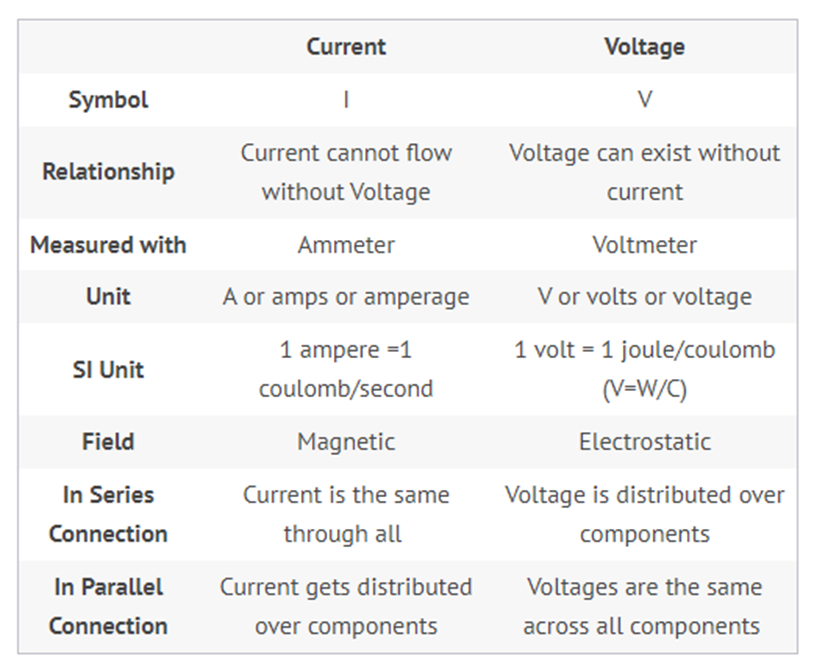Click 'Current cannot flow without Voltage' cell
Screen dimensions: 814x670
click(346, 172)
